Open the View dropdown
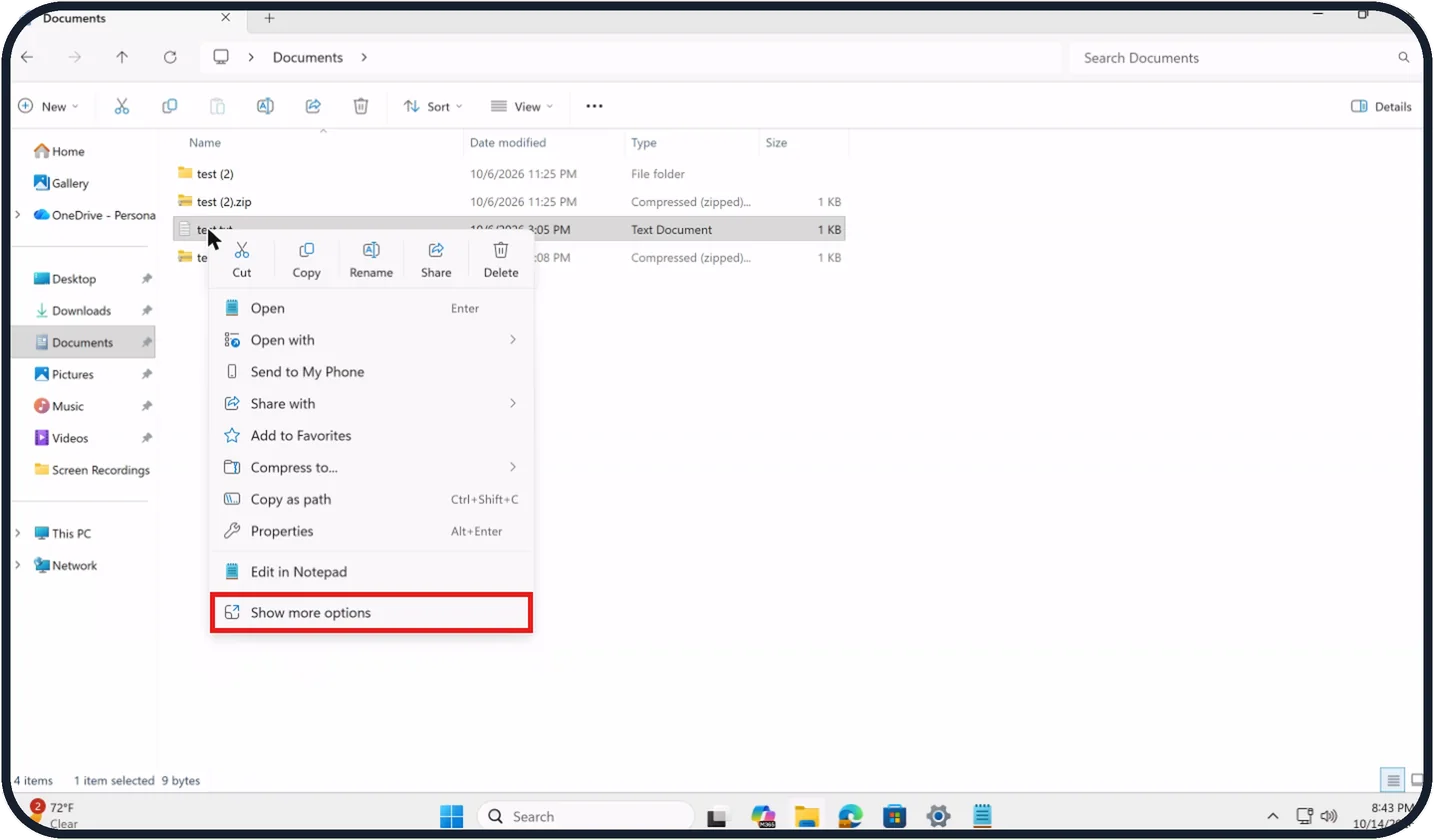 [x=523, y=106]
